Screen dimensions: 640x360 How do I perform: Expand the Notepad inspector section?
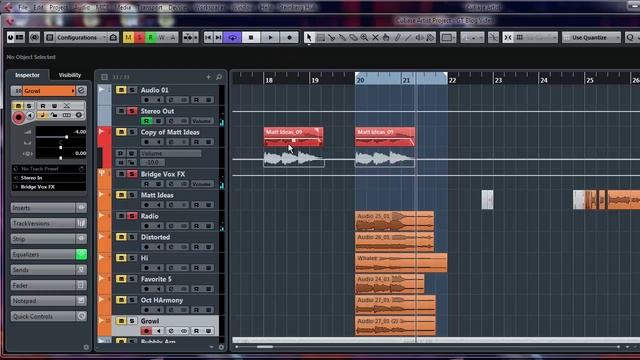click(49, 301)
